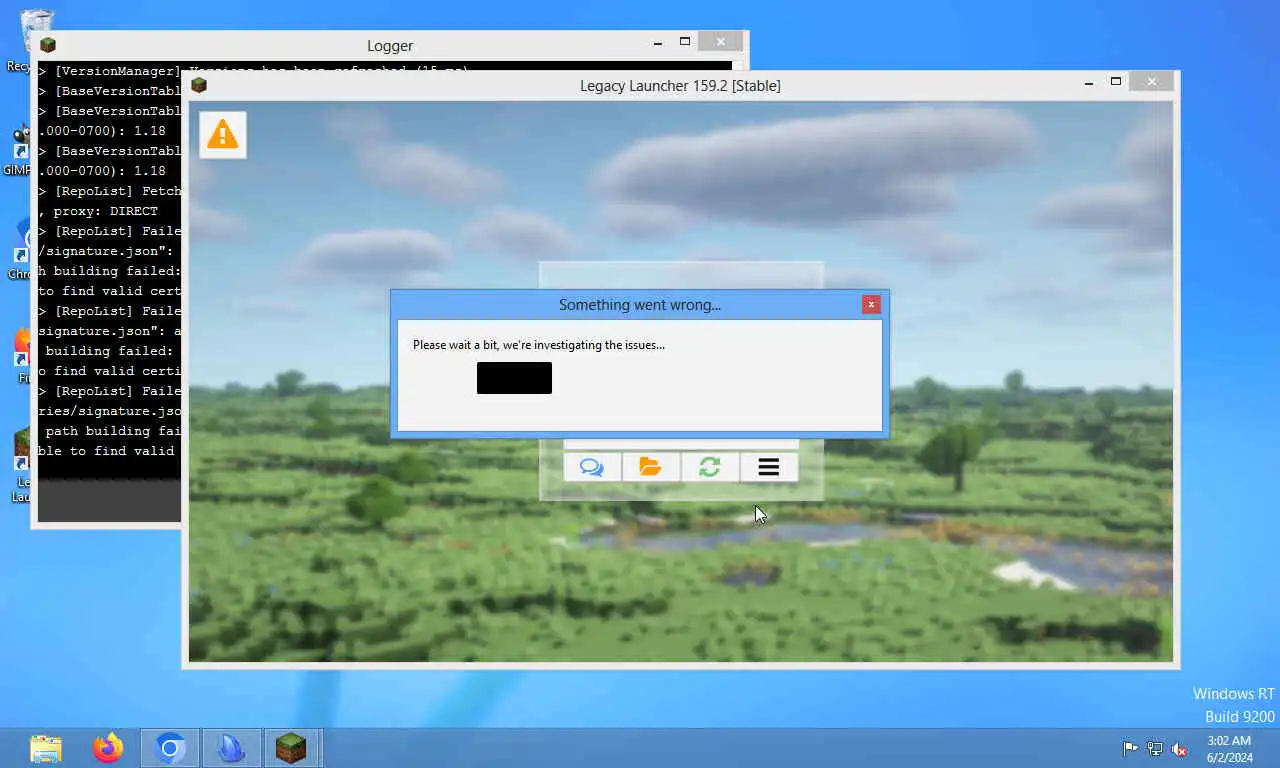Open the chat support speech-bubble button

tap(592, 467)
